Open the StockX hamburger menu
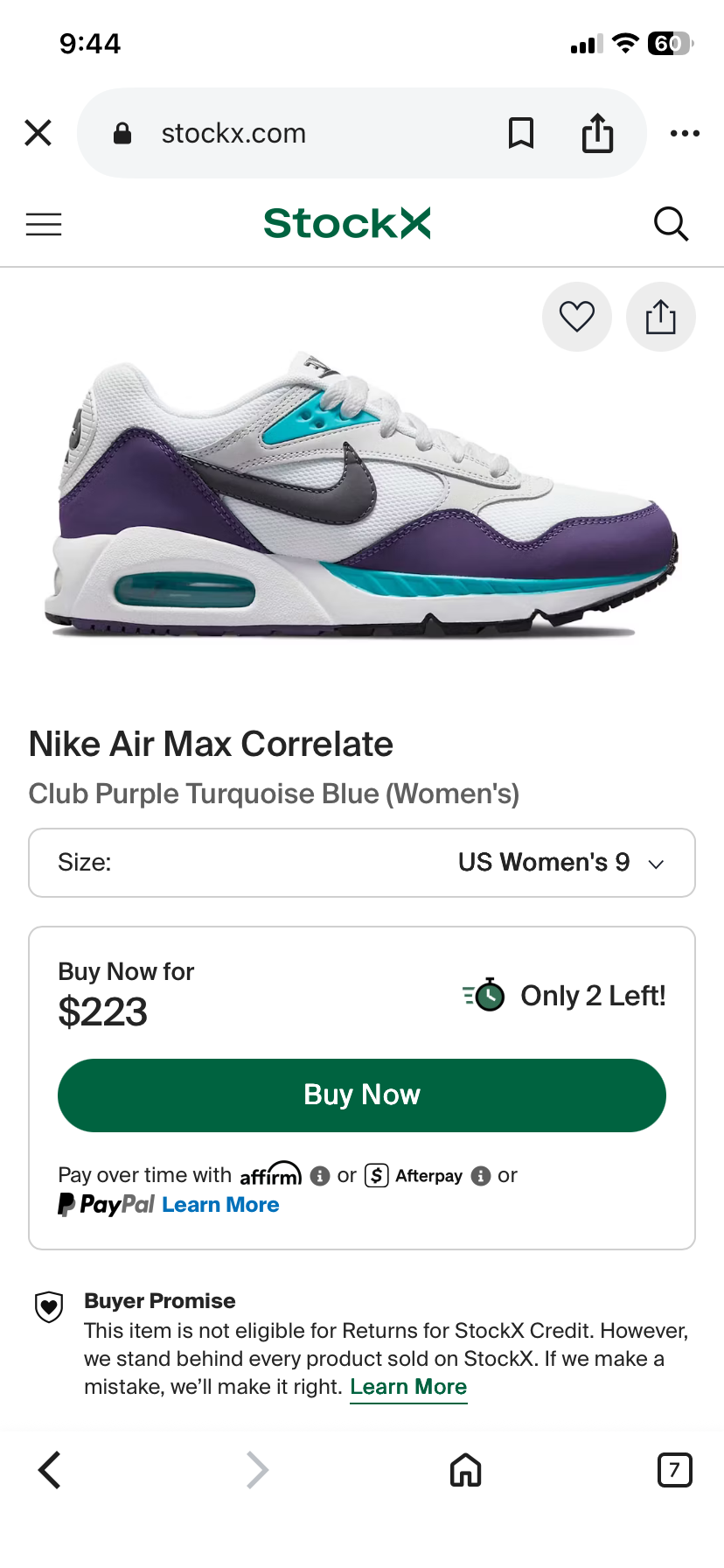724x1568 pixels. 44,224
